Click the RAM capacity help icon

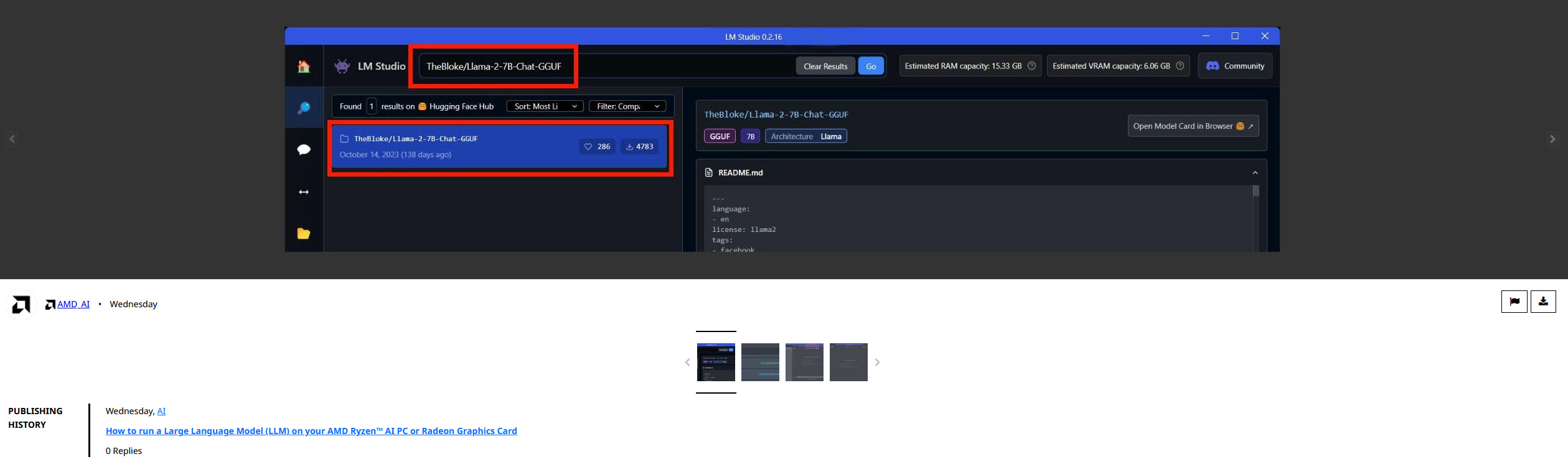[1031, 66]
